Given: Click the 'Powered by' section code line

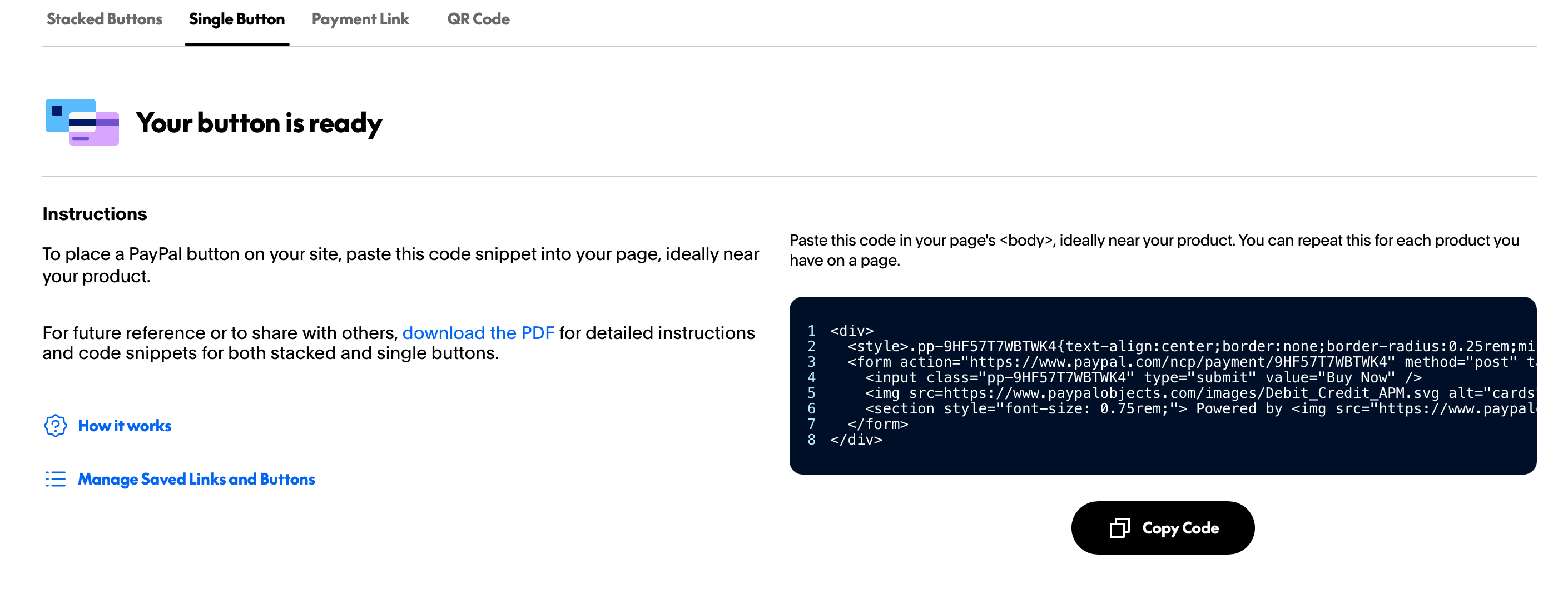Looking at the screenshot, I should (1200, 409).
